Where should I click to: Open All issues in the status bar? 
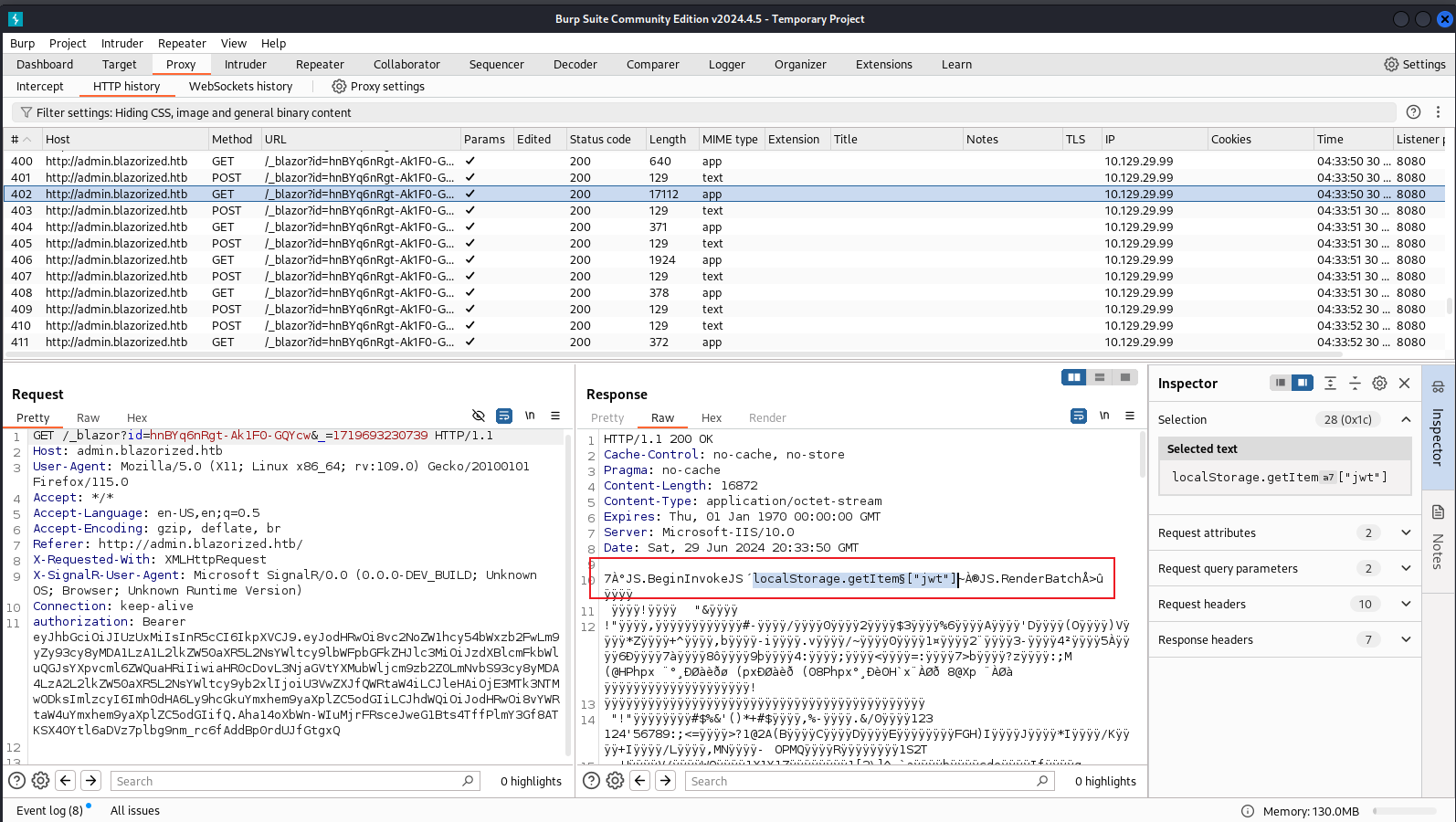pyautogui.click(x=135, y=810)
